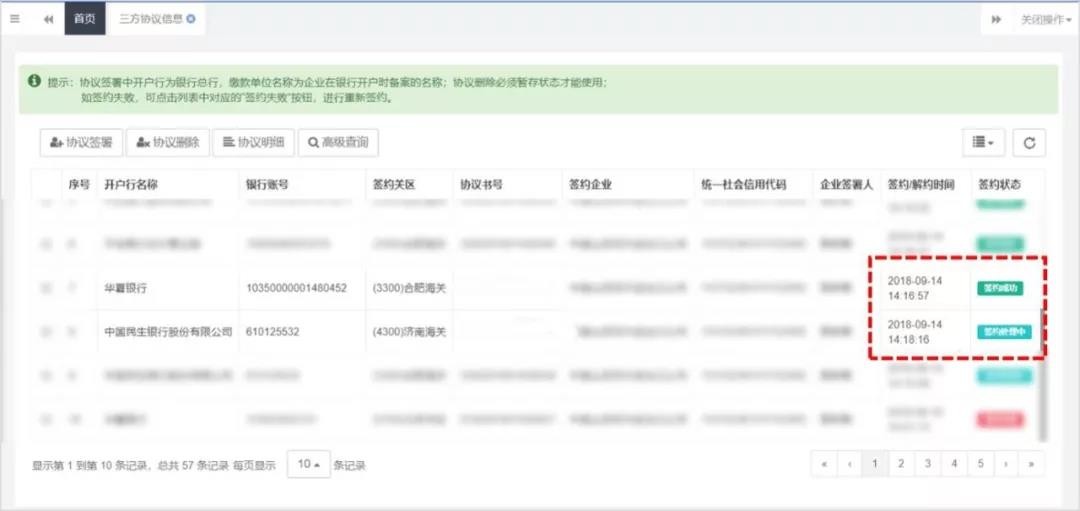Go to pagination page 5
The width and height of the screenshot is (1080, 511).
[980, 464]
